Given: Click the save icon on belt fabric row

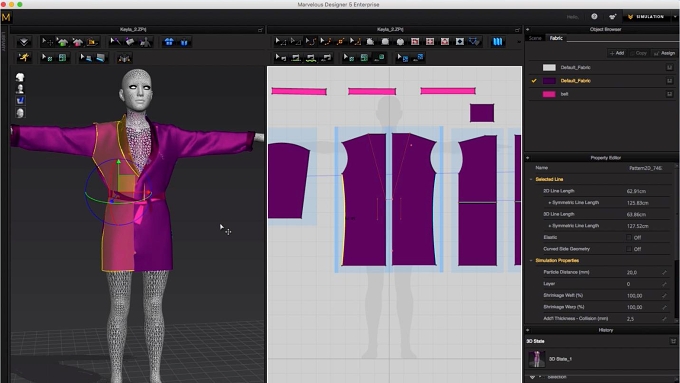Looking at the screenshot, I should [669, 94].
